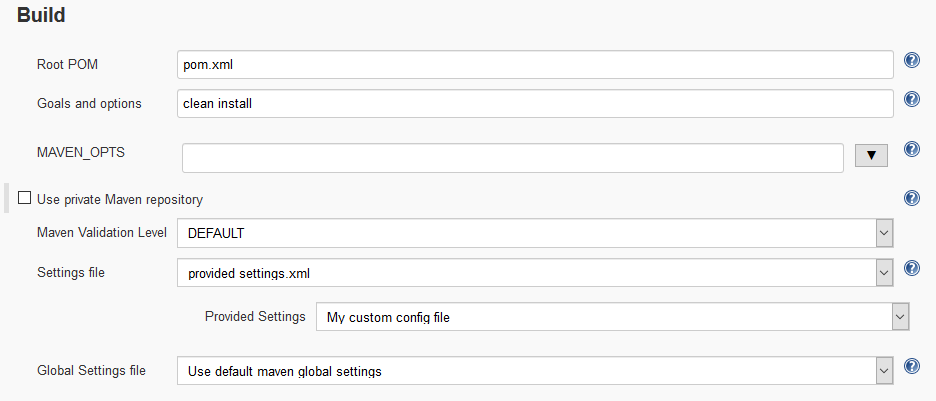Open help icon beside Settings file

point(911,268)
